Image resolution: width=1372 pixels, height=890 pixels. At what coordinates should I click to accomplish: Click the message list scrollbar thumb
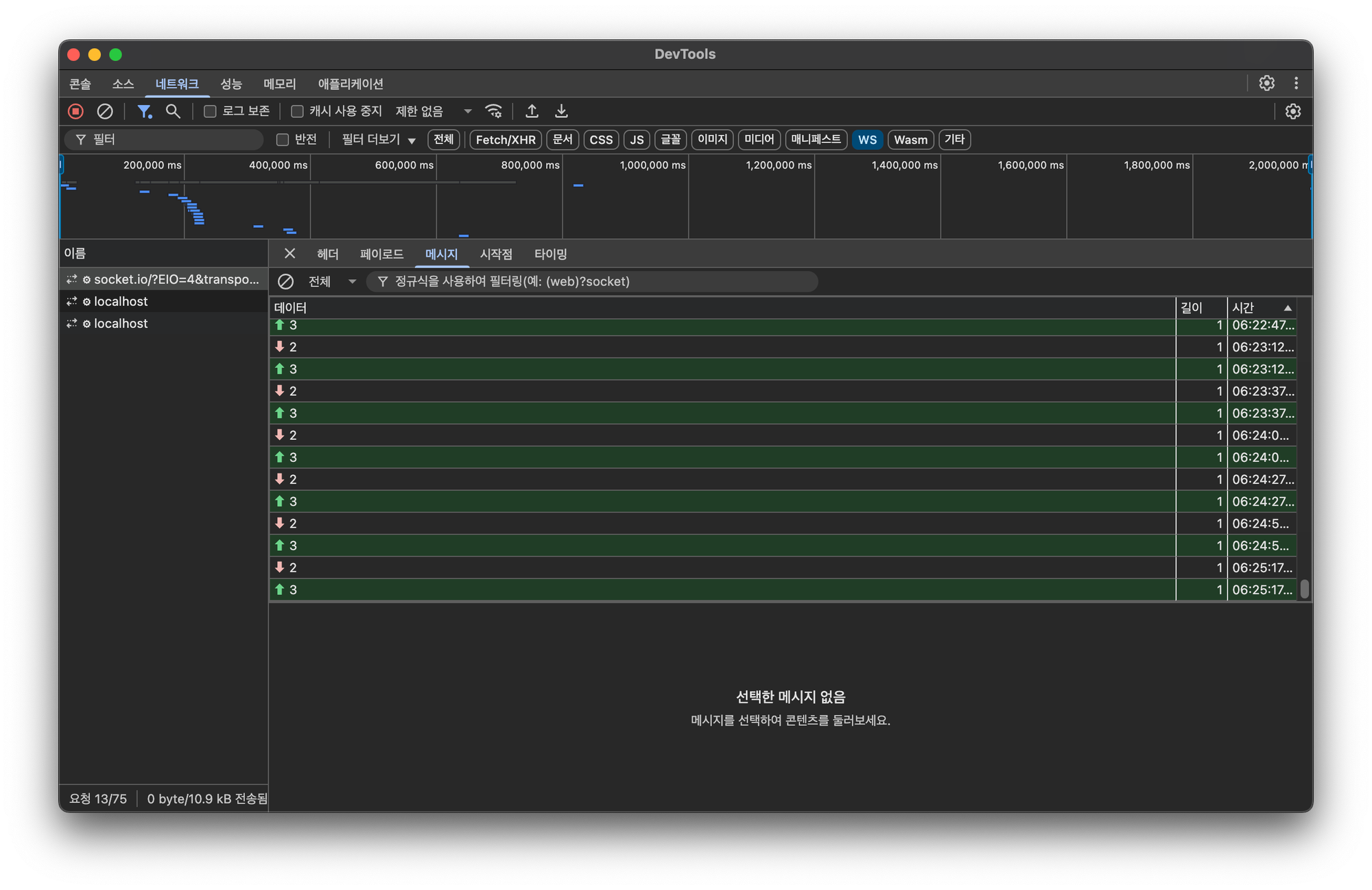coord(1304,589)
